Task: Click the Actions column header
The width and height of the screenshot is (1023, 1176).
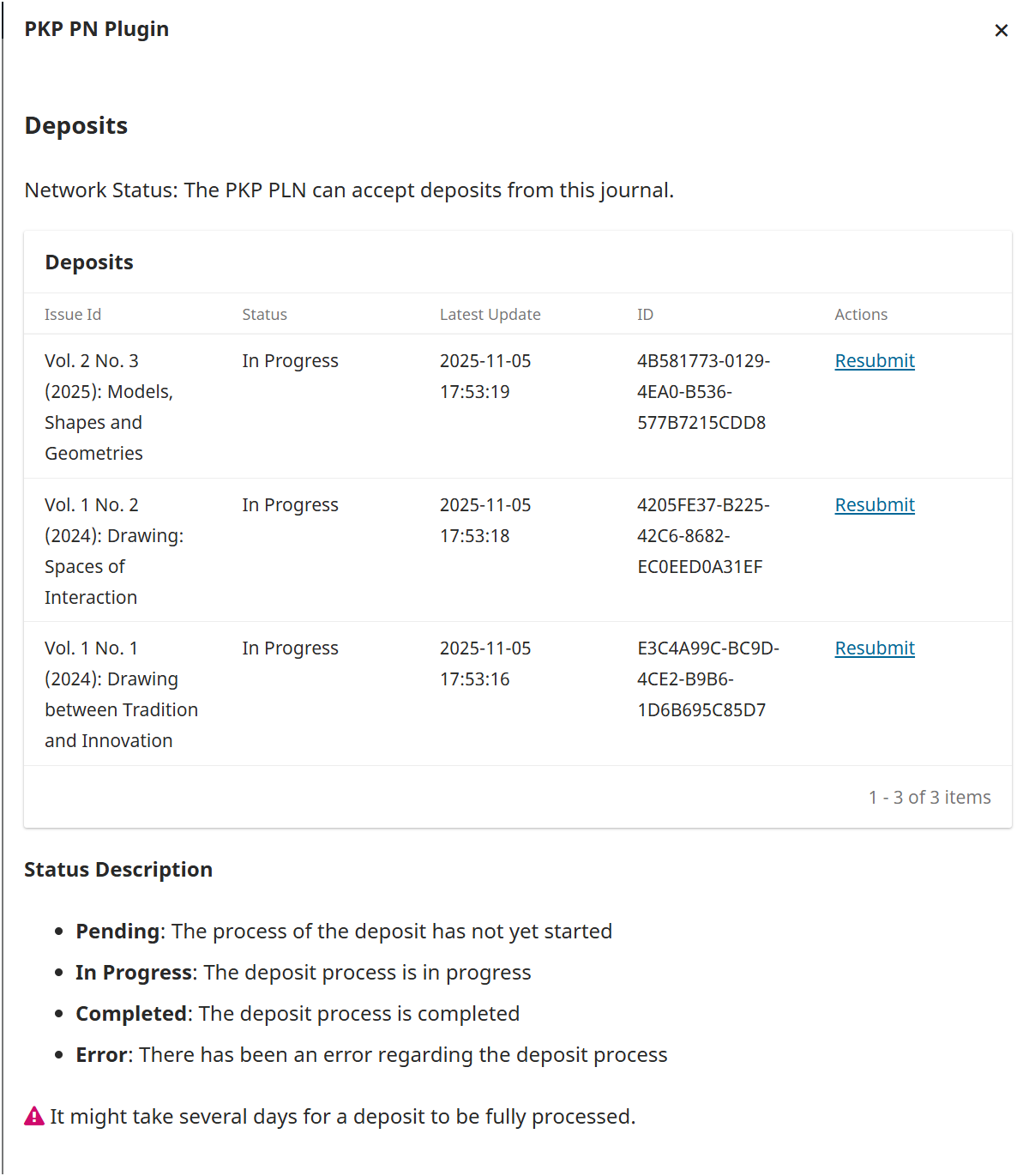Action: click(861, 315)
